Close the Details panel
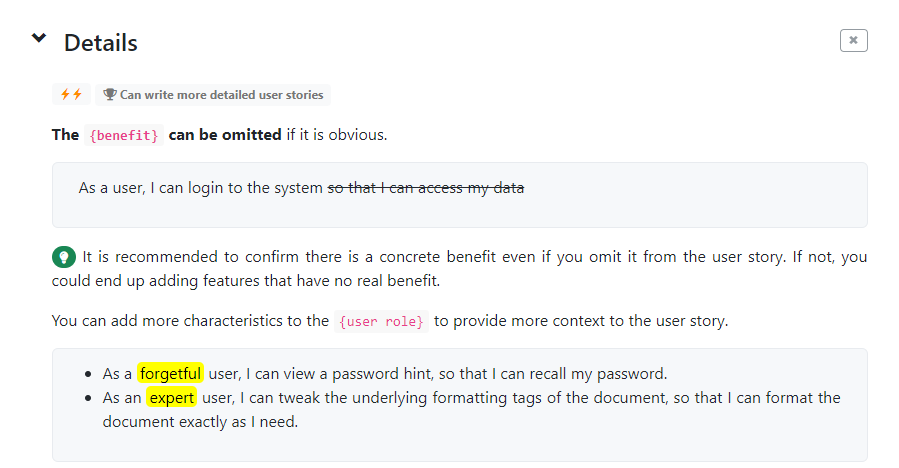This screenshot has width=899, height=468. click(853, 40)
